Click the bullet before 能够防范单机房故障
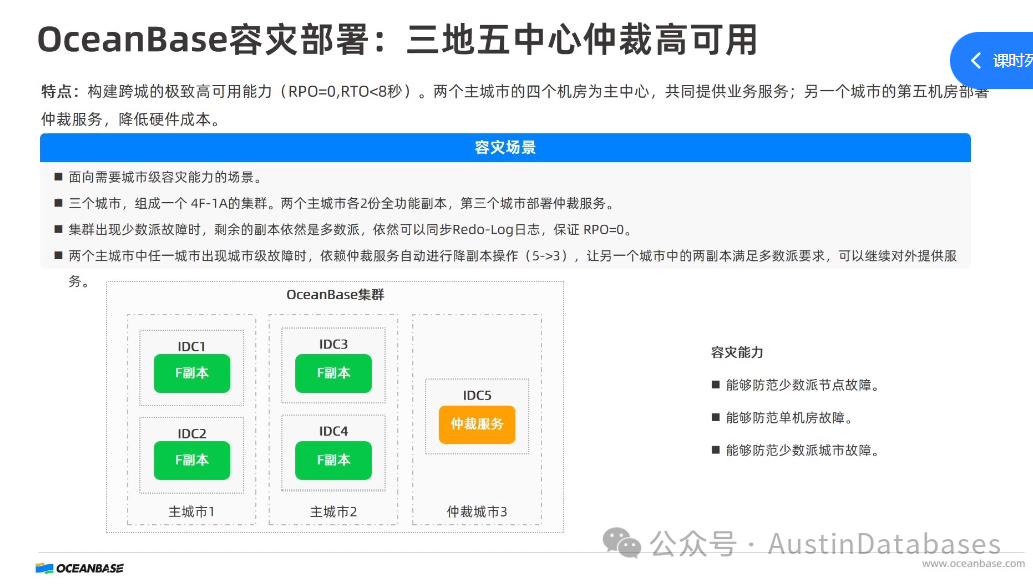 point(715,417)
